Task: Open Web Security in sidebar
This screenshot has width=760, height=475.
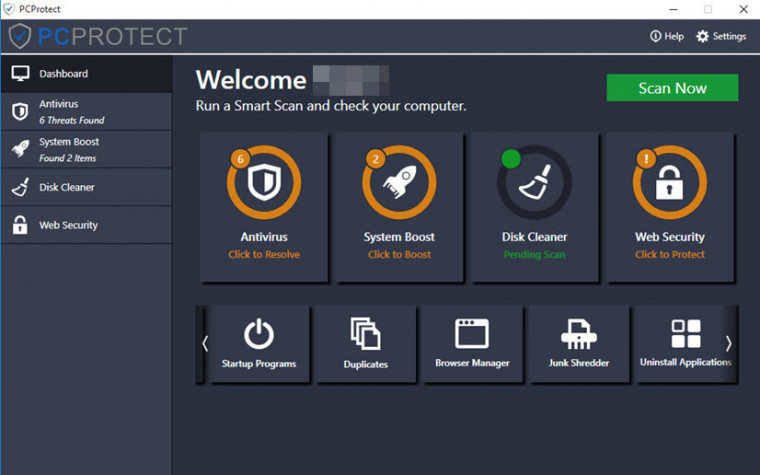Action: (86, 225)
